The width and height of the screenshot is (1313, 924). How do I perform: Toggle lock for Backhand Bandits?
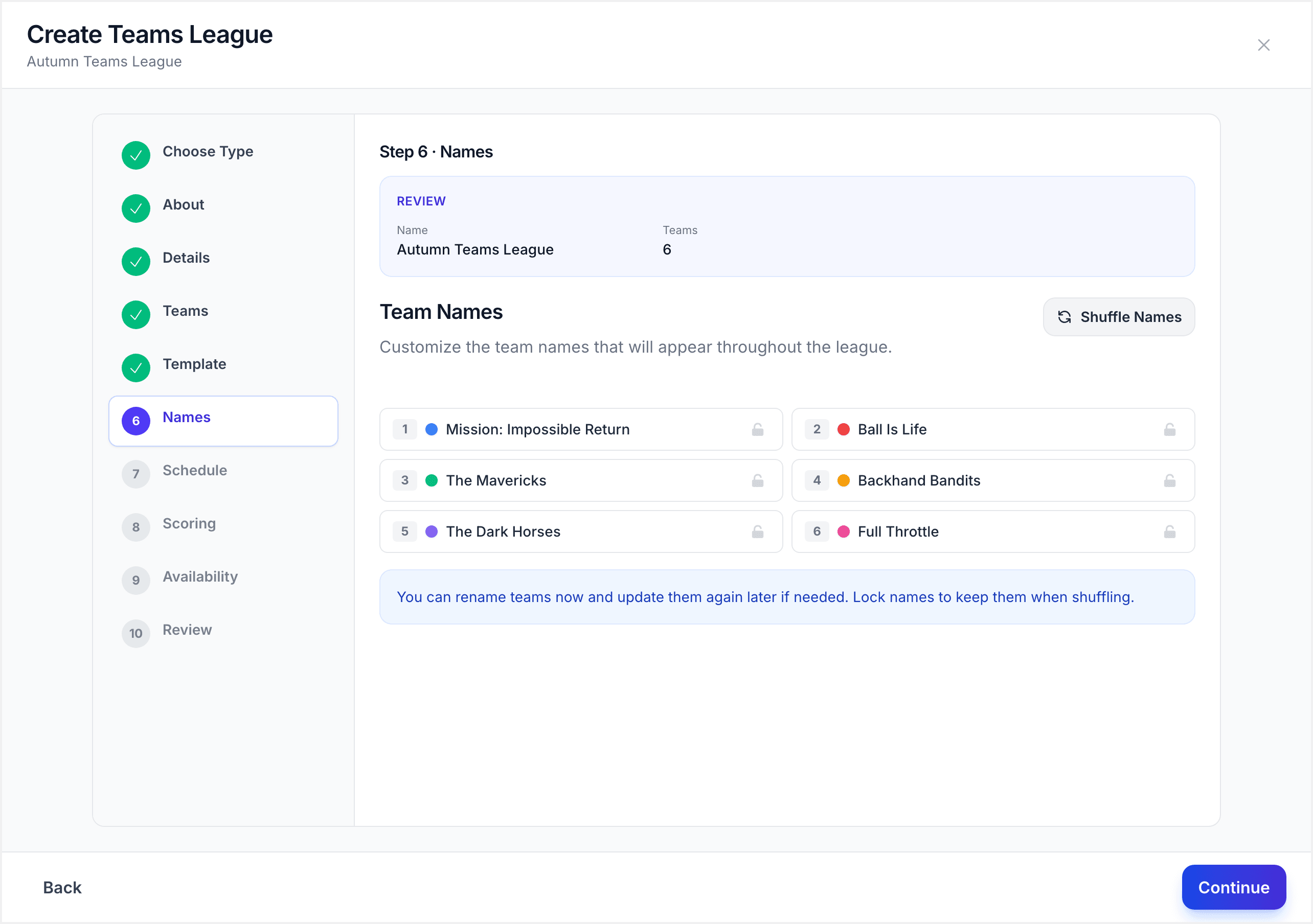tap(1169, 480)
